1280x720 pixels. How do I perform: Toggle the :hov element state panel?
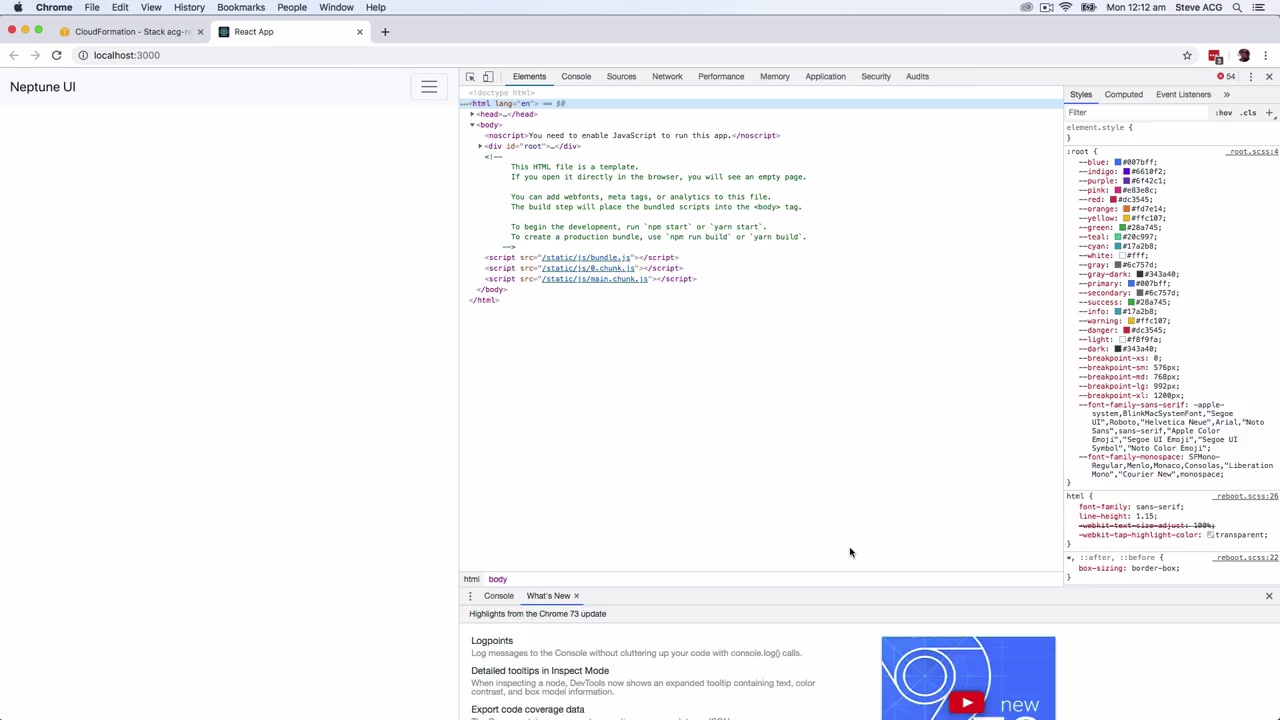(x=1224, y=113)
